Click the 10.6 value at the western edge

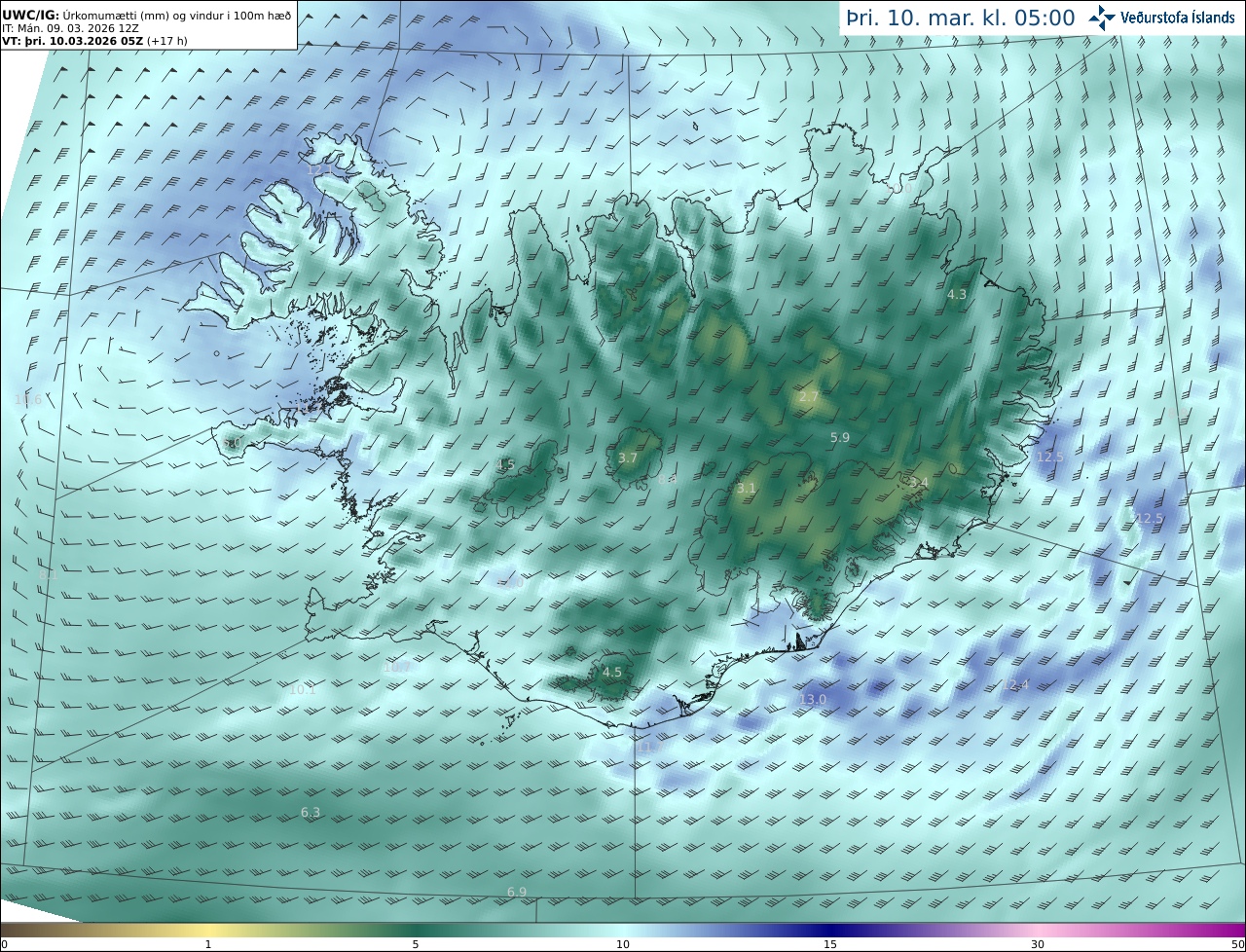point(28,399)
